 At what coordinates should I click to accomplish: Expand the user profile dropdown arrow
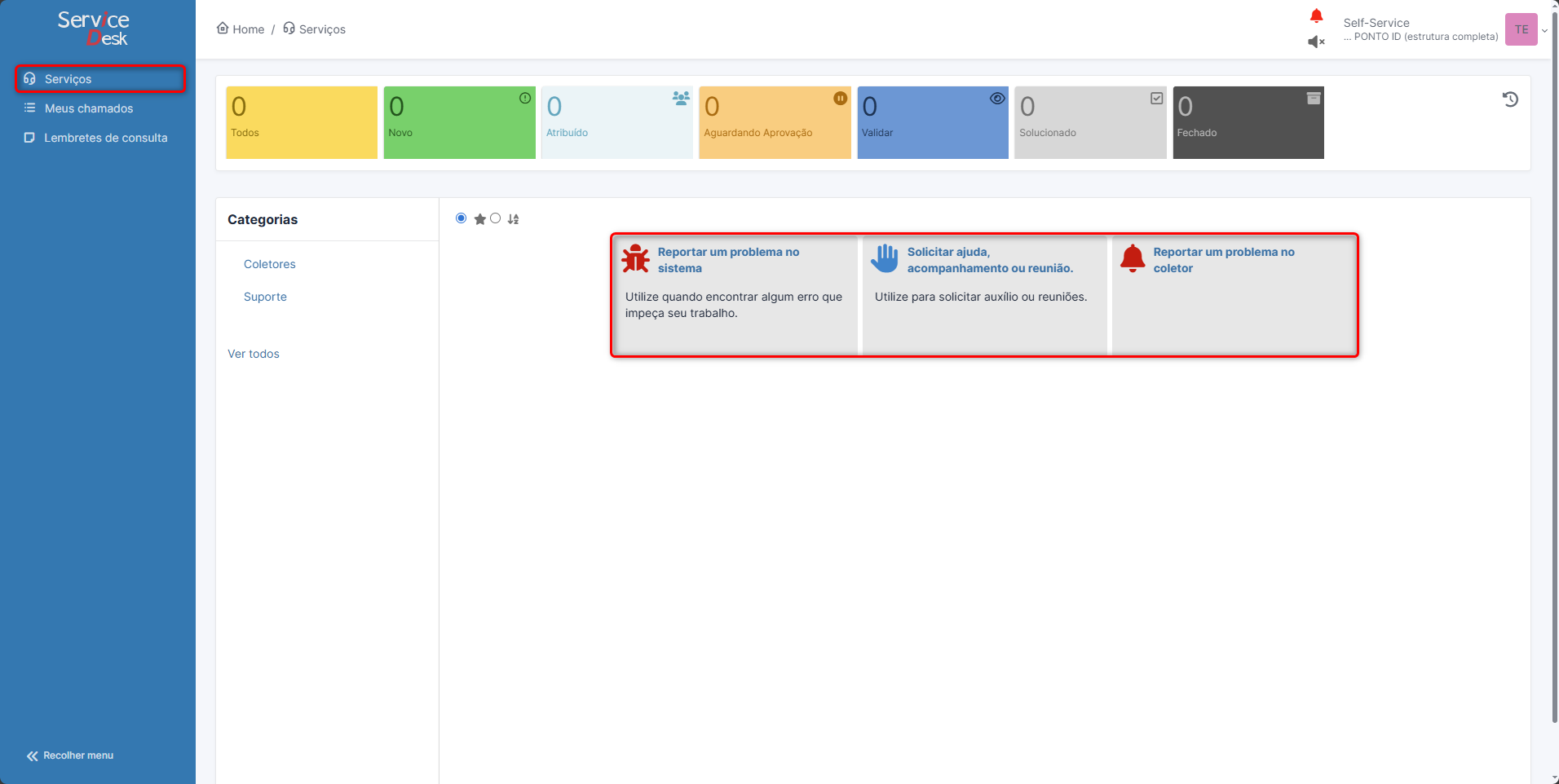[x=1544, y=31]
